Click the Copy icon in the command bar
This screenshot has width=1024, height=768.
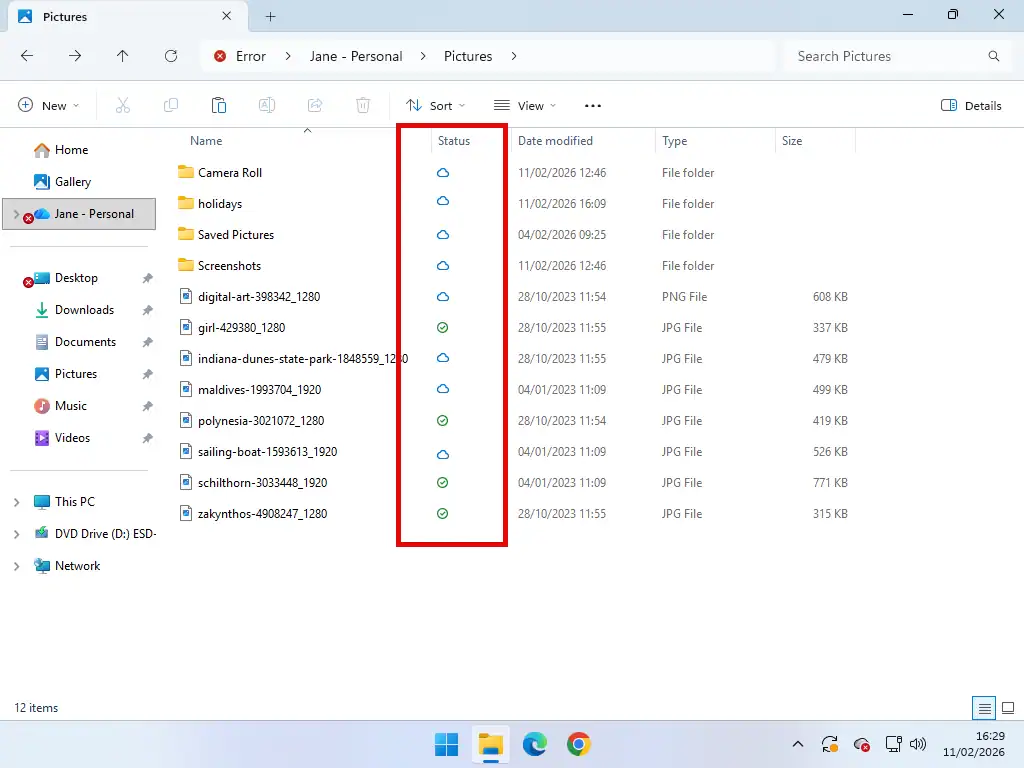171,105
